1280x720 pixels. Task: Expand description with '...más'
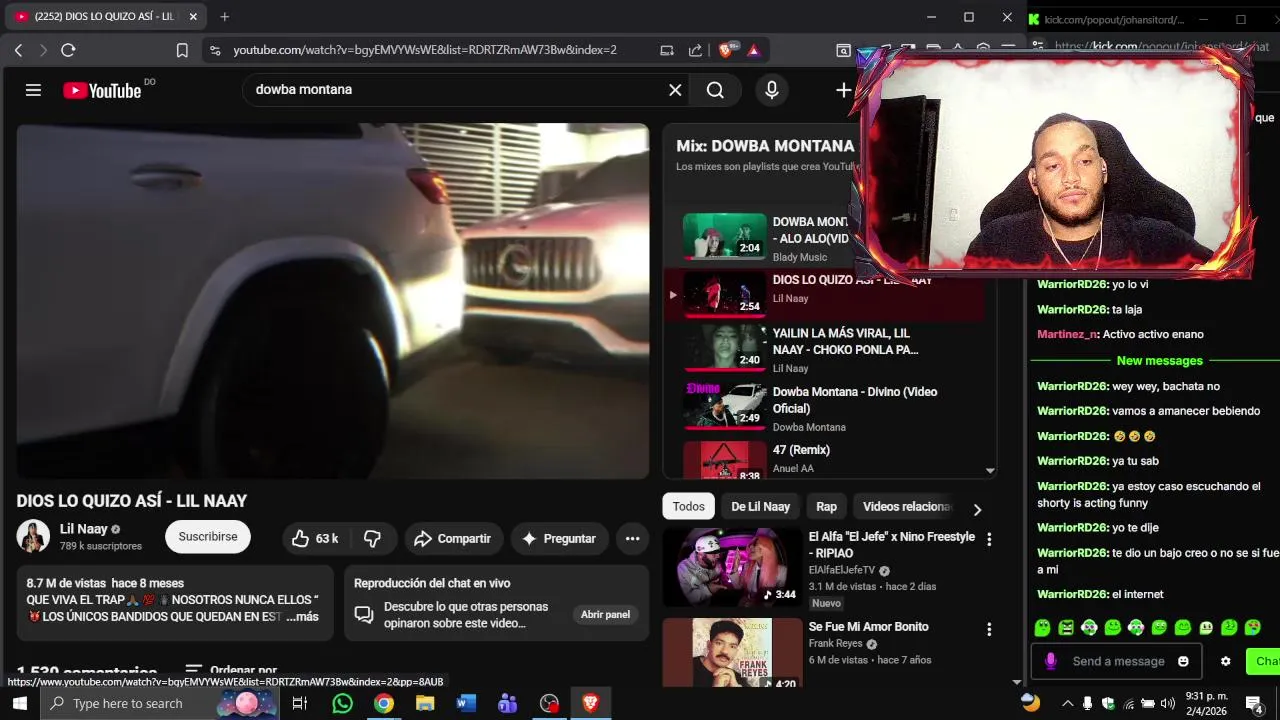[302, 617]
